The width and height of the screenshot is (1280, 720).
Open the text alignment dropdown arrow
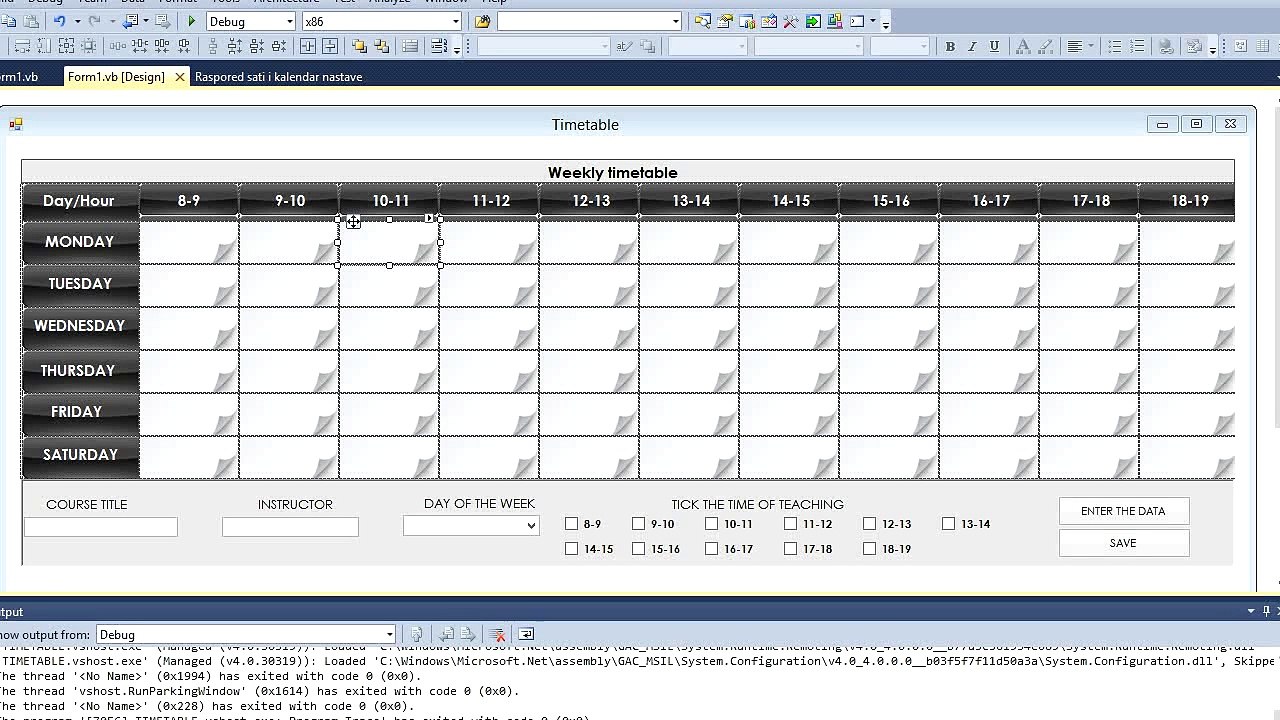[x=1091, y=46]
